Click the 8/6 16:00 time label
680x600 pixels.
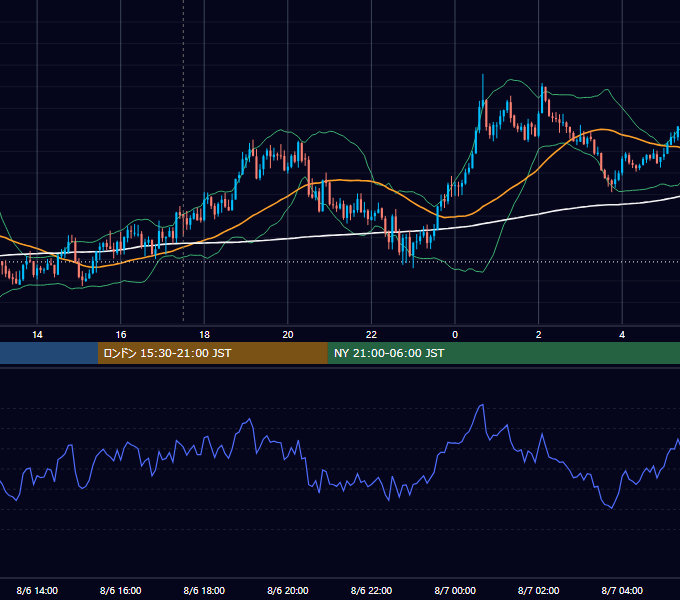[x=121, y=590]
